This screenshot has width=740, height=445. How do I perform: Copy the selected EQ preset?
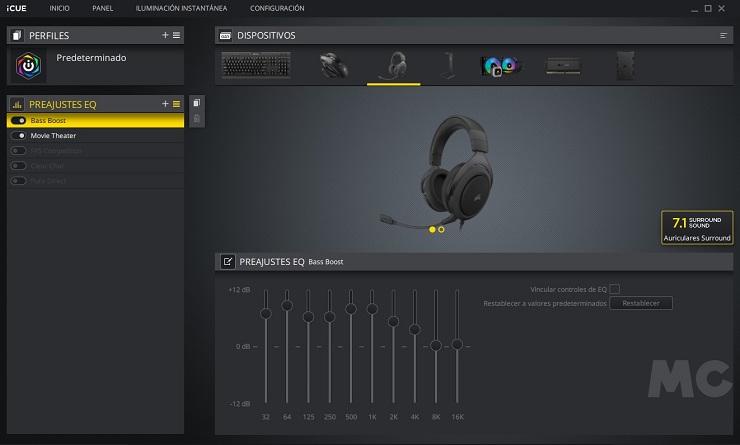point(197,103)
